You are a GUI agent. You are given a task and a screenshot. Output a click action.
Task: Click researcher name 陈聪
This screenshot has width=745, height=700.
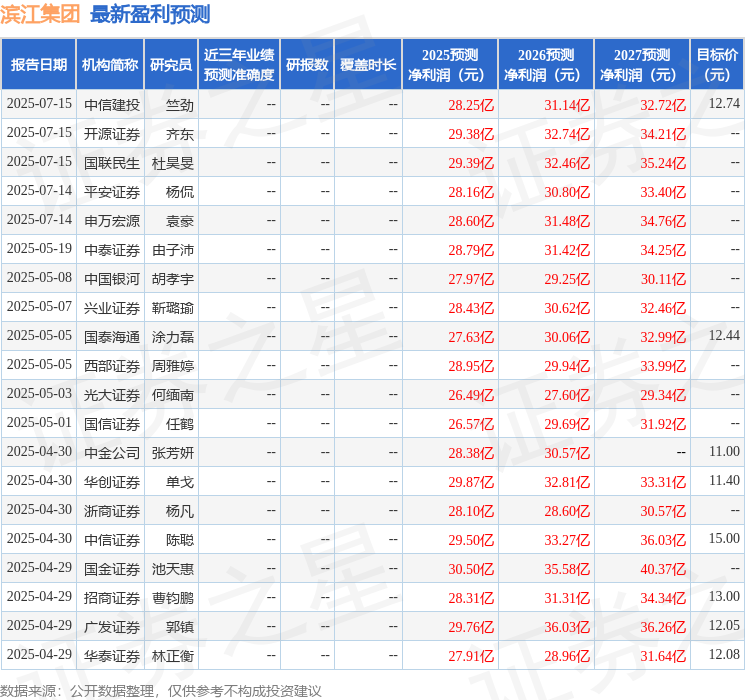180,540
